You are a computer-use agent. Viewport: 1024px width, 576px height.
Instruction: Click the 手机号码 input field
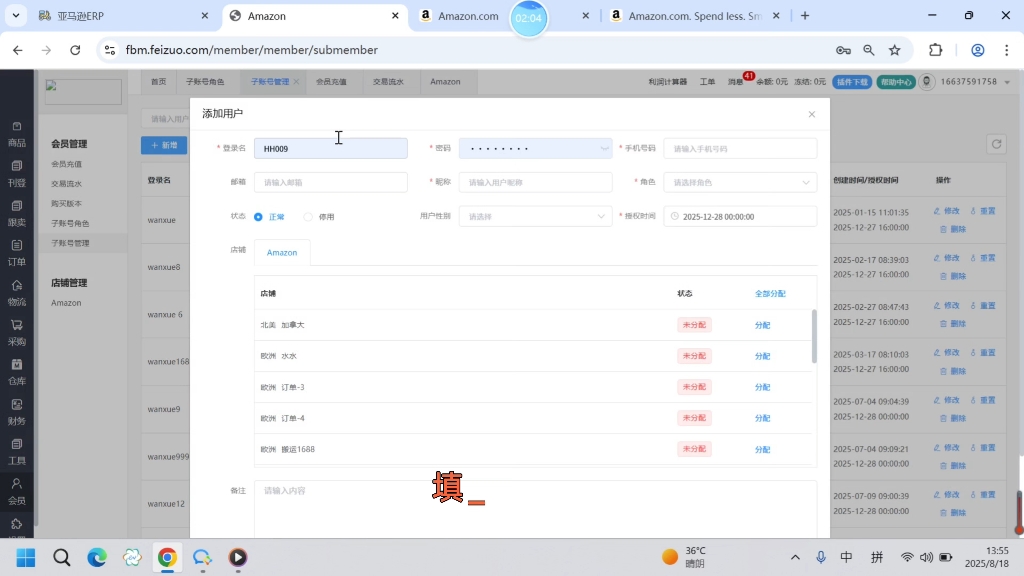(740, 148)
